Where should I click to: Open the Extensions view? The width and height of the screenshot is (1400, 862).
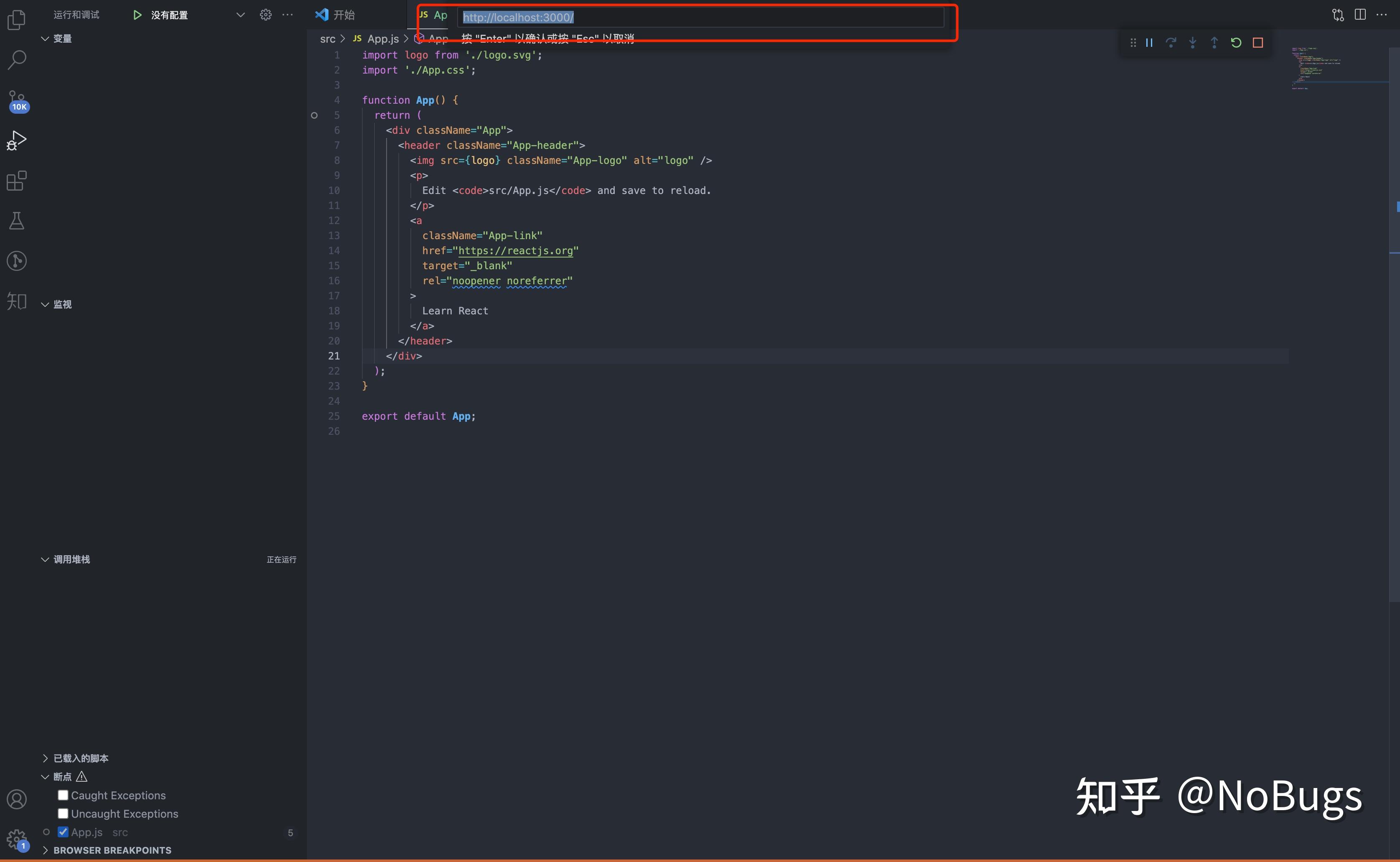click(x=17, y=181)
